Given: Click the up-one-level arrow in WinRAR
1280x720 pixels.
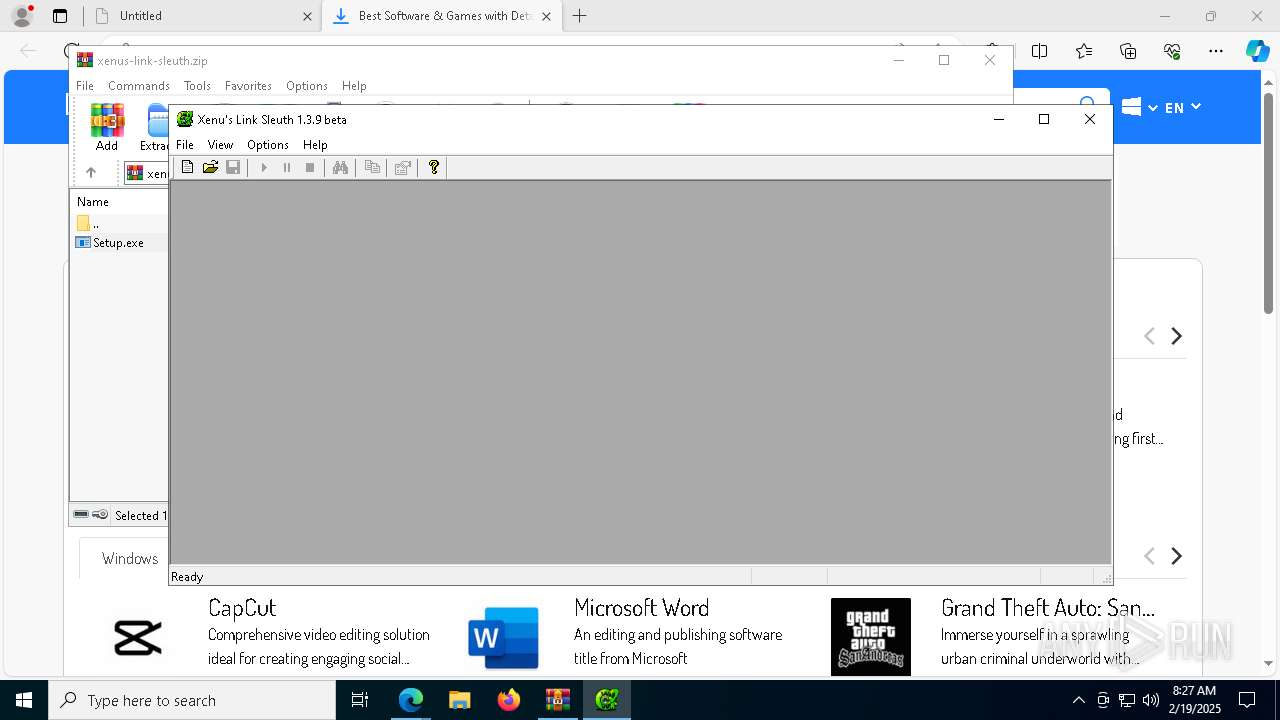Looking at the screenshot, I should click(x=91, y=173).
